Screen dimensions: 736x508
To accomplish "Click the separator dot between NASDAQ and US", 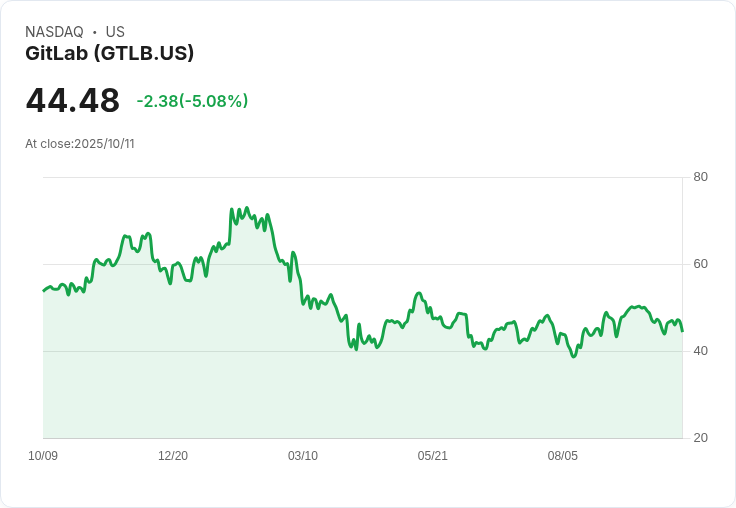I will pyautogui.click(x=95, y=32).
